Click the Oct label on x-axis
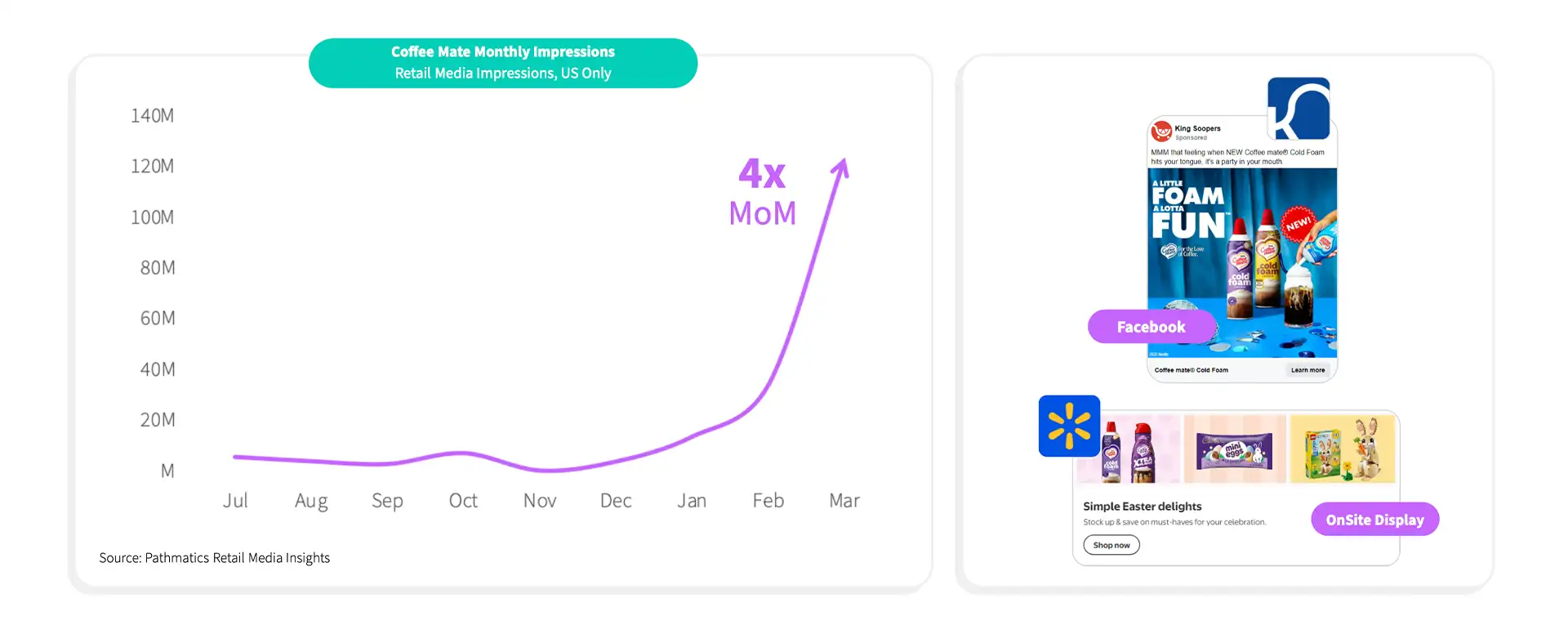This screenshot has width=1568, height=634. [463, 501]
